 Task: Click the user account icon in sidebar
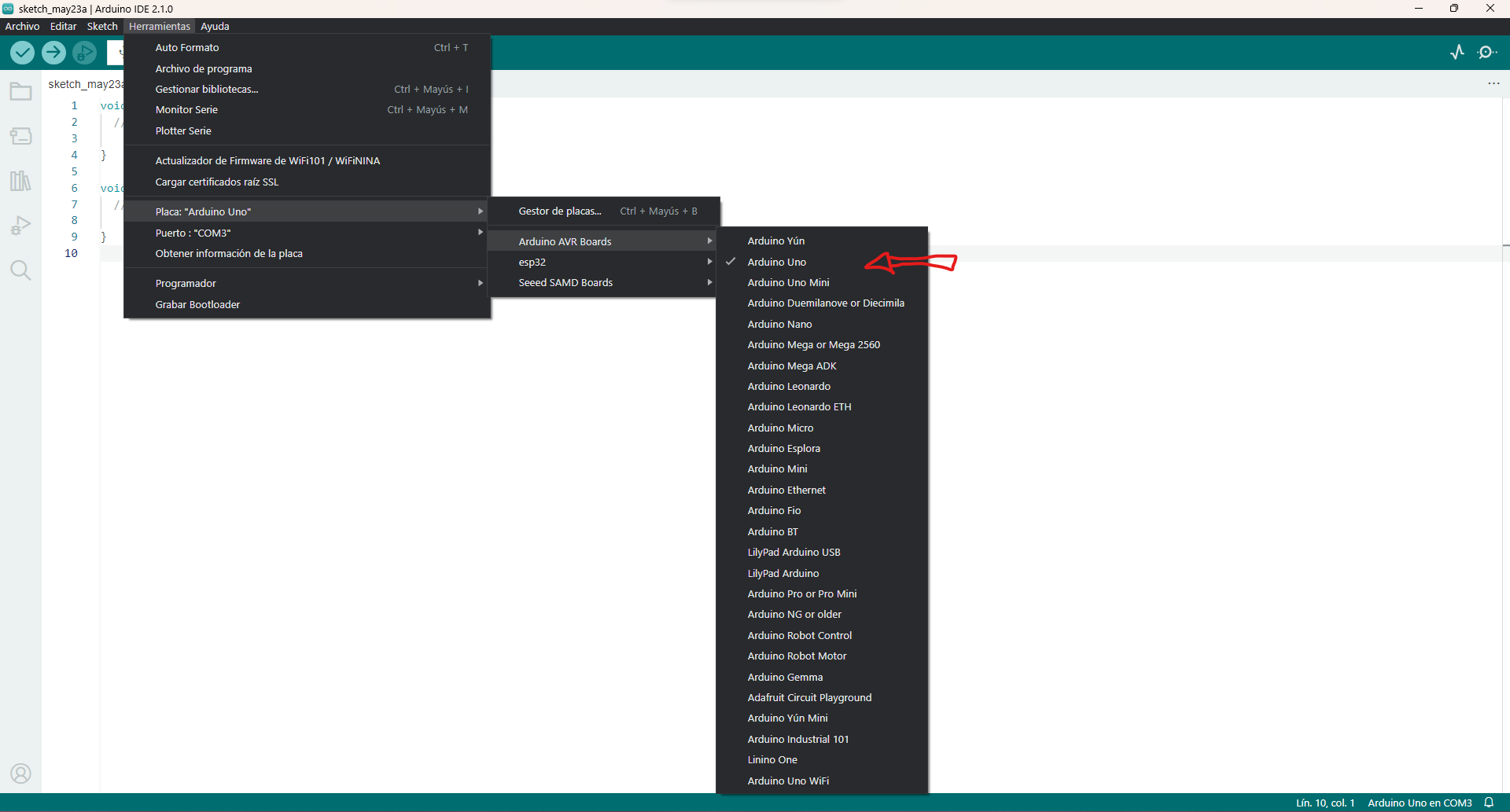[x=20, y=774]
